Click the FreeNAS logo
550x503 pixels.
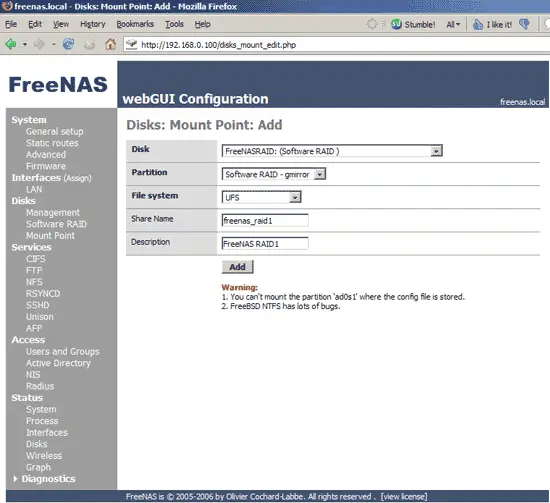point(58,85)
